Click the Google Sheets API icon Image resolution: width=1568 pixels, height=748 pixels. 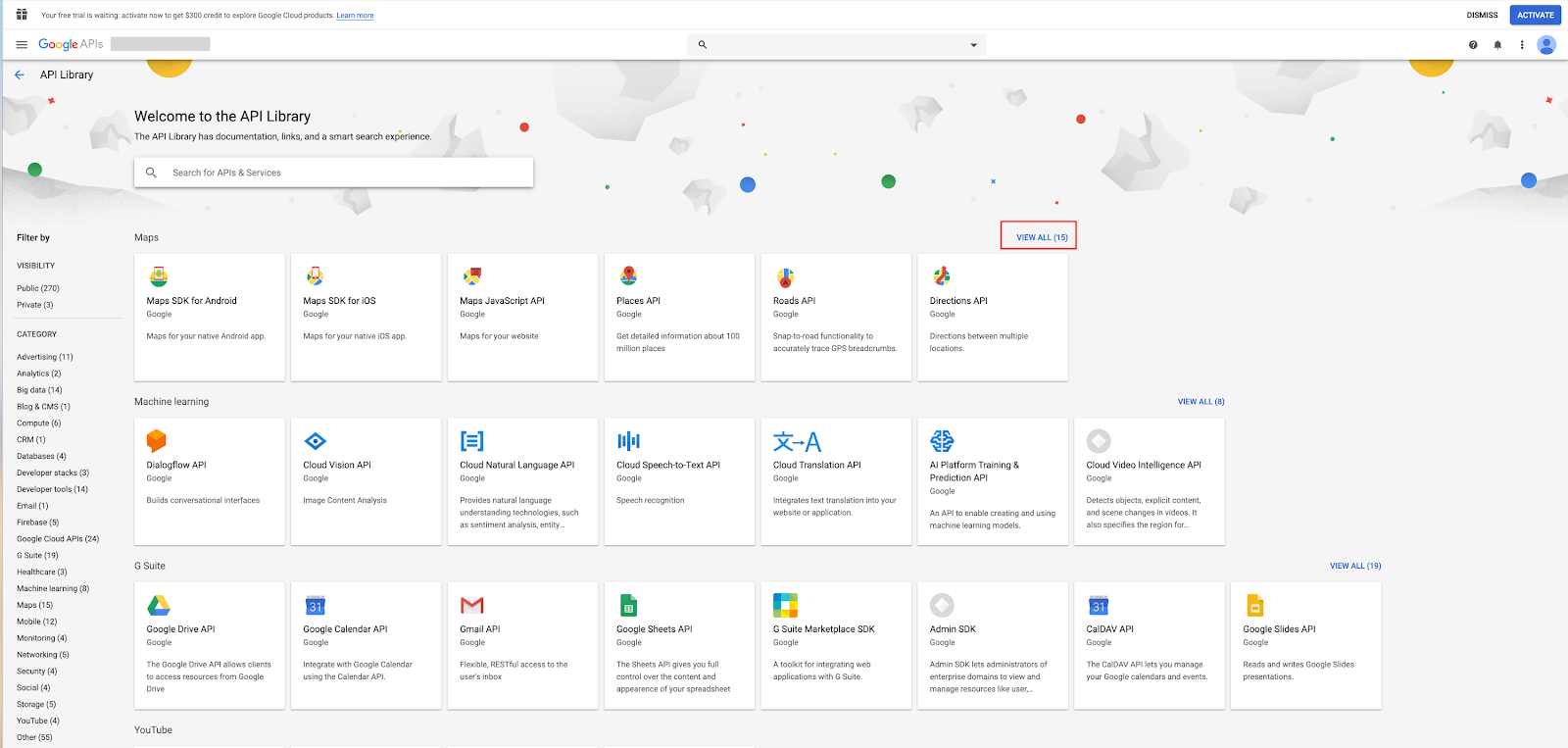[x=628, y=605]
